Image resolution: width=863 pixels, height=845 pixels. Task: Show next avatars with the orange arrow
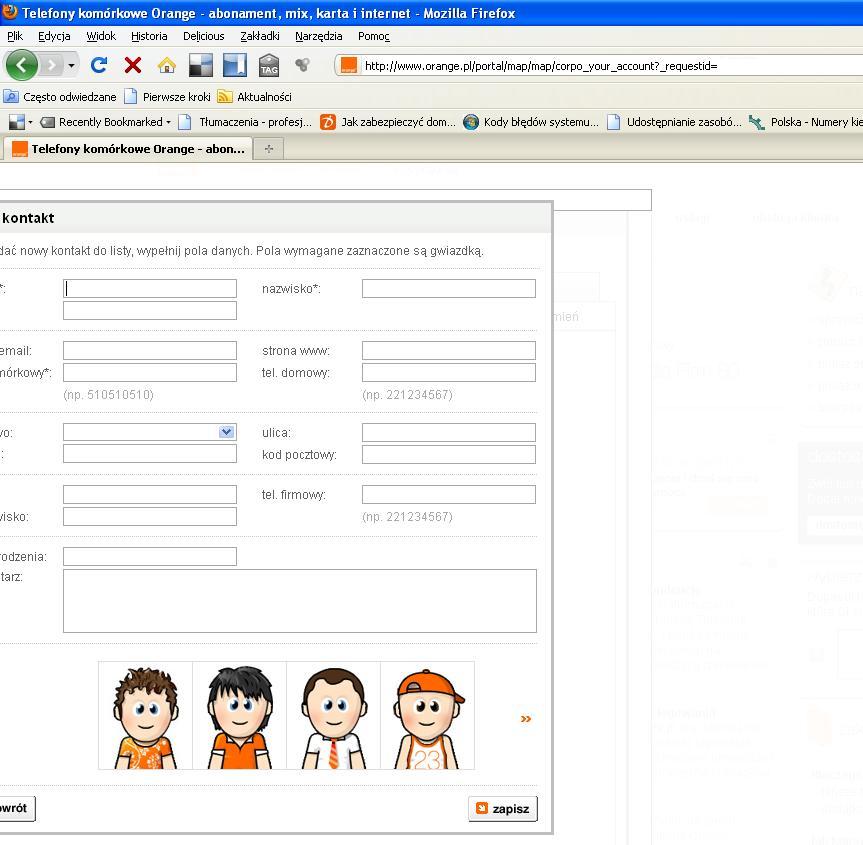coord(526,718)
